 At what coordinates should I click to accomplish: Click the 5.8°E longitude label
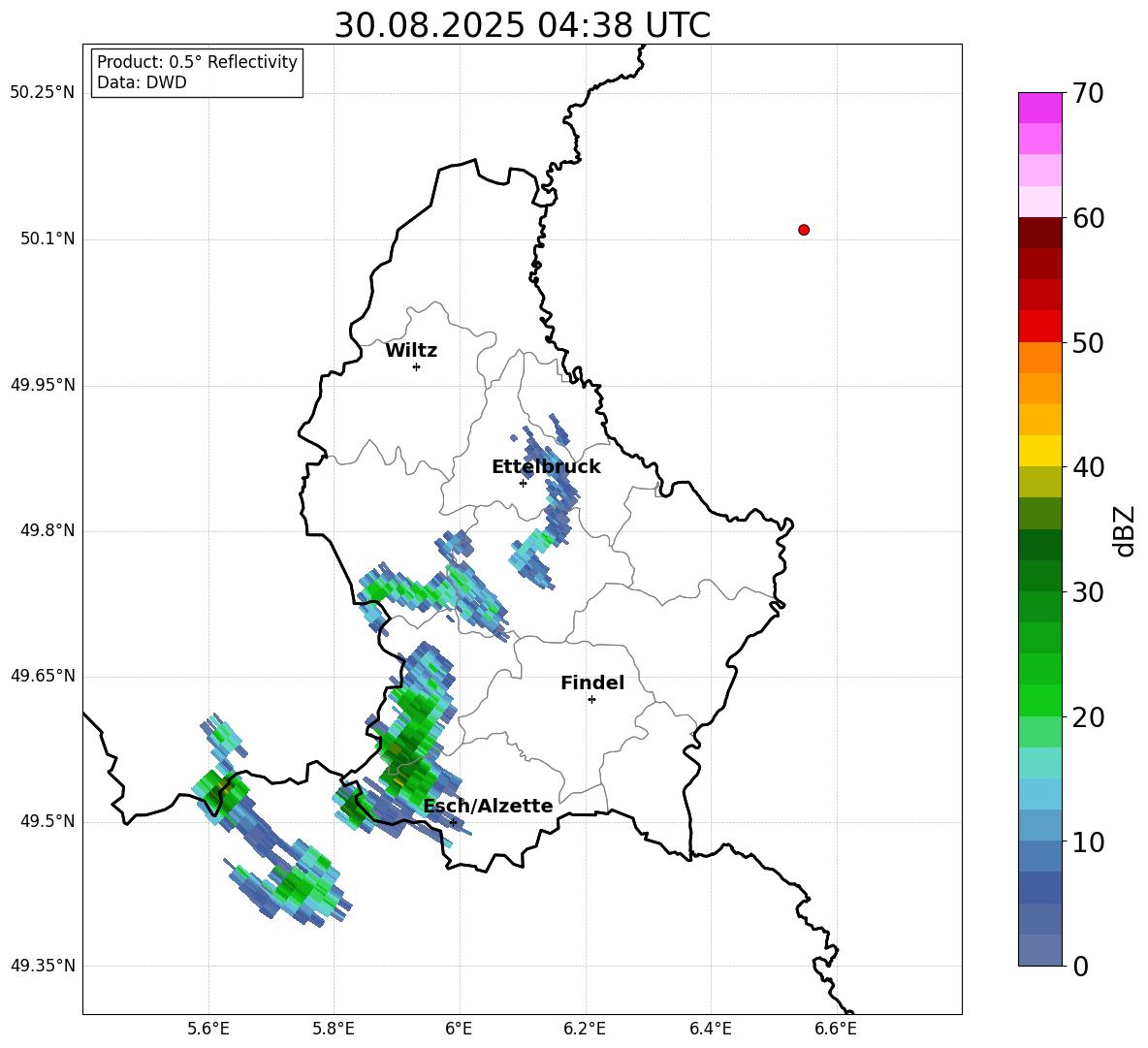click(x=334, y=1029)
